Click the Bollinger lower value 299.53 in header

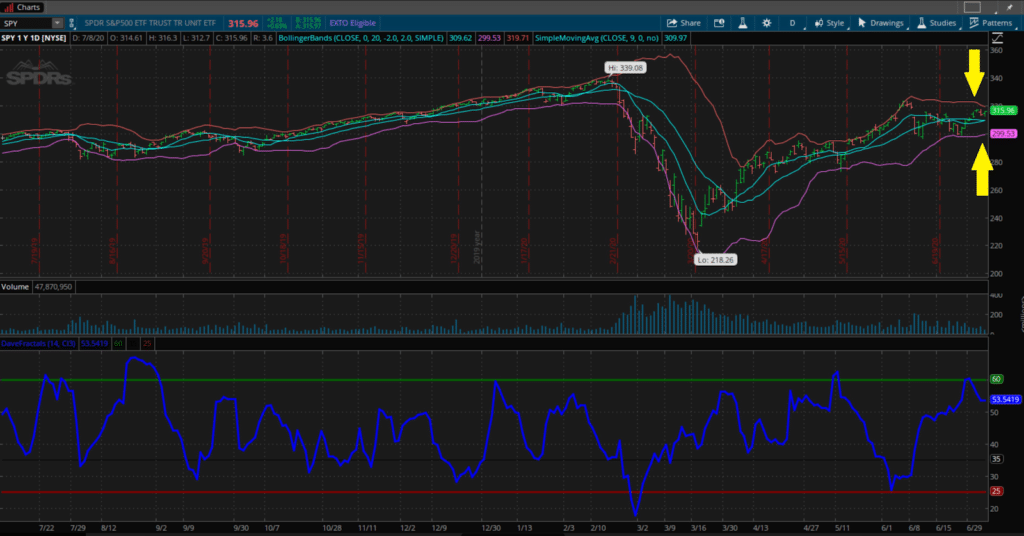point(489,38)
